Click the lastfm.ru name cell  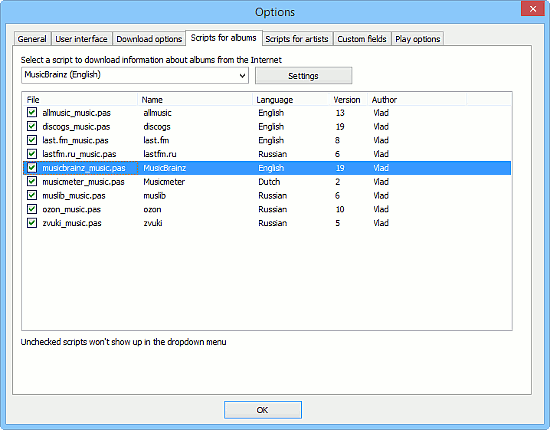(160, 154)
